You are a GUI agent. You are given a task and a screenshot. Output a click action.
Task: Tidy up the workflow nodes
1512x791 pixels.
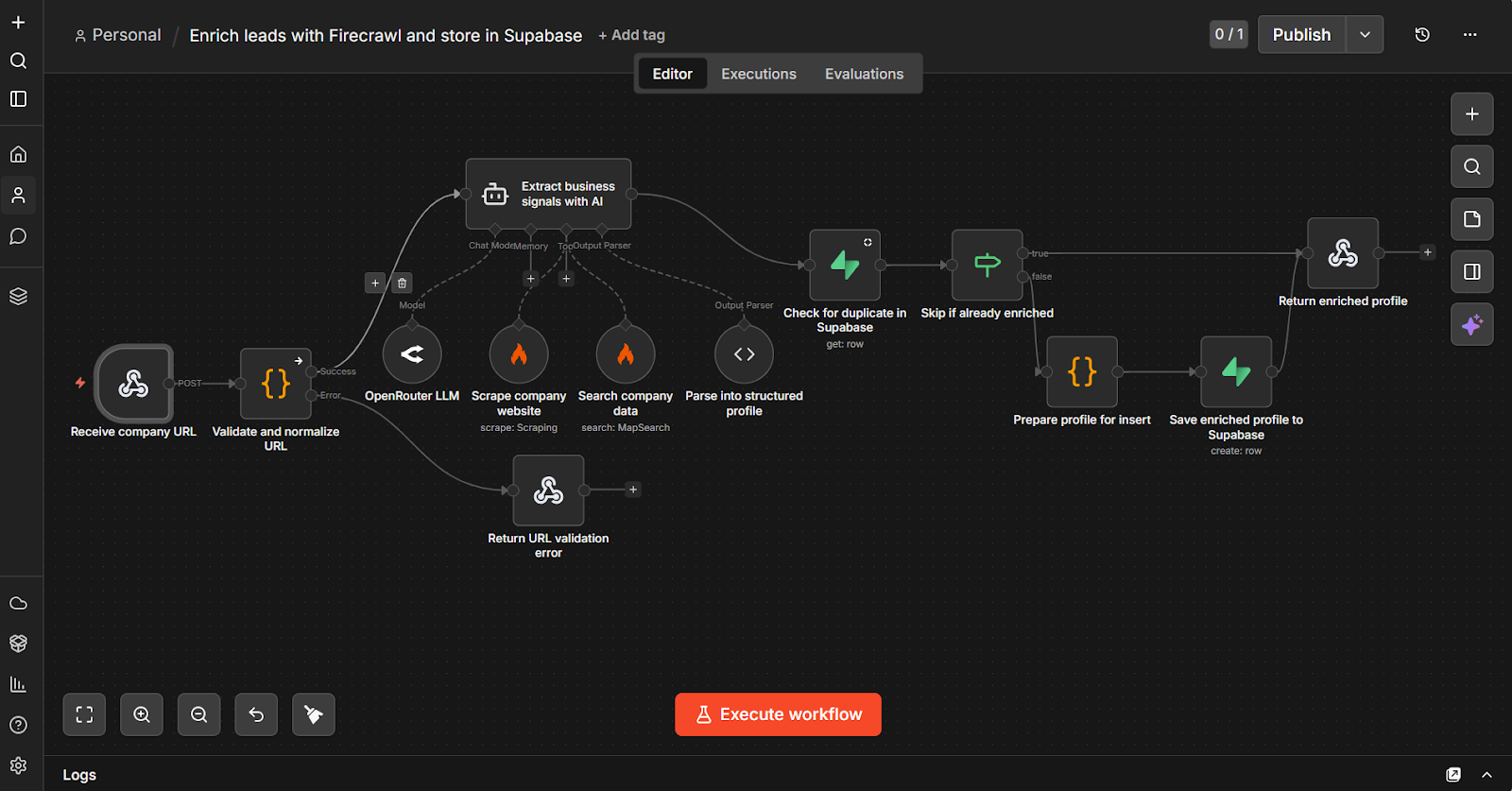pyautogui.click(x=314, y=714)
